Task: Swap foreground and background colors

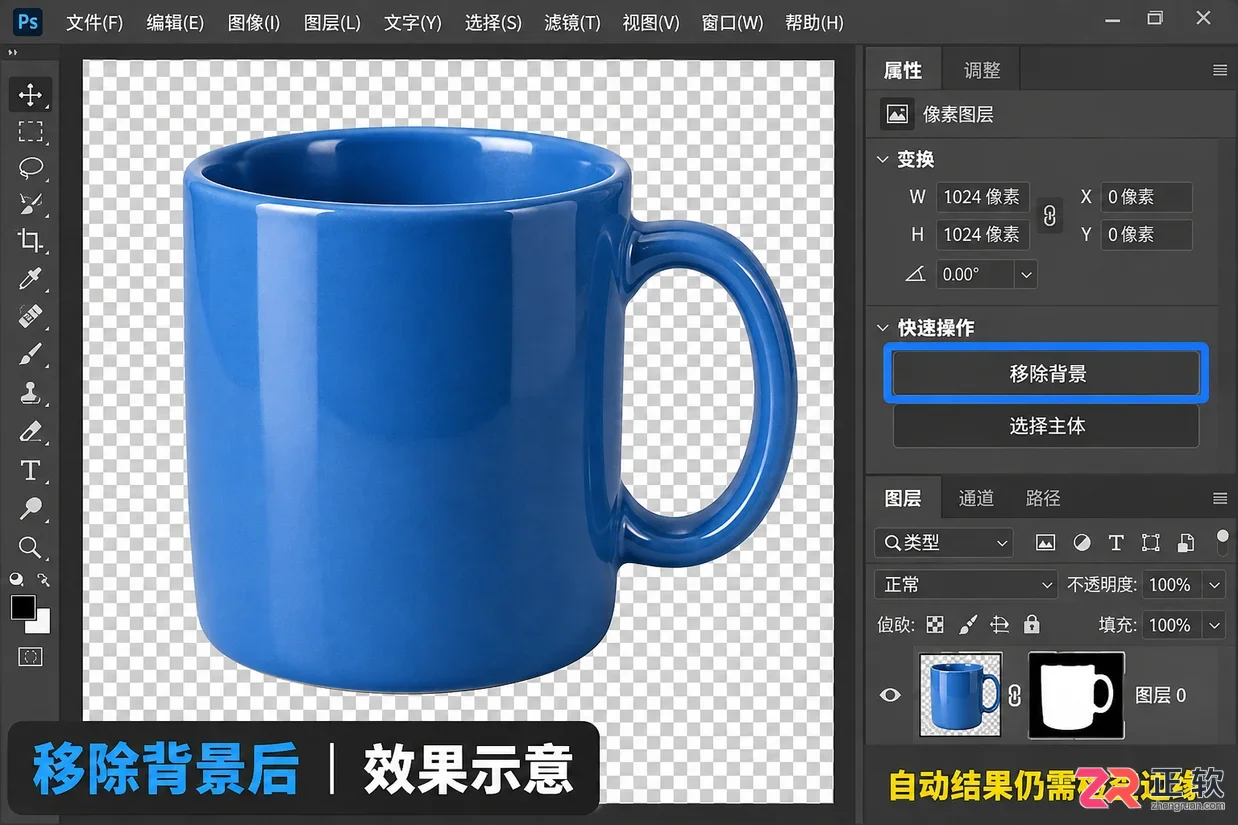Action: (43, 579)
